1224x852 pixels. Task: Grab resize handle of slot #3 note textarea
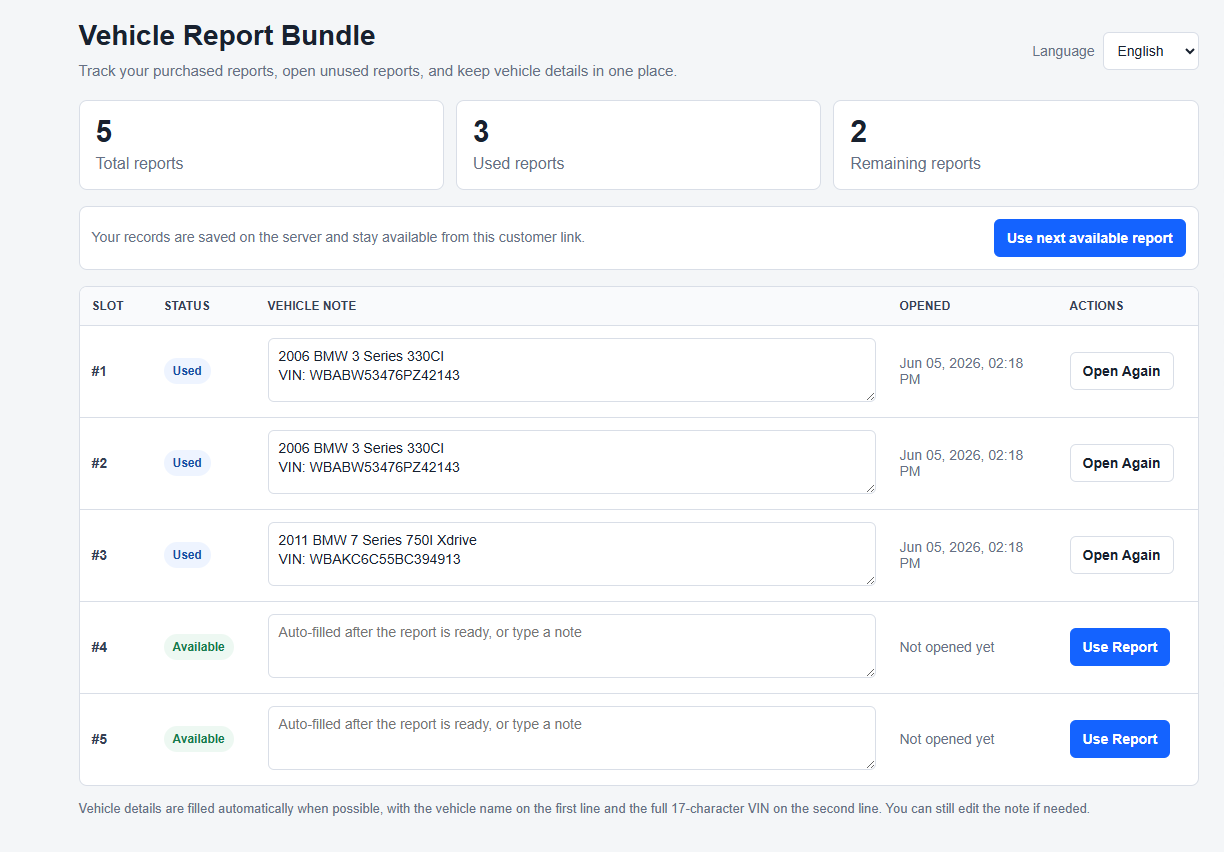(869, 579)
